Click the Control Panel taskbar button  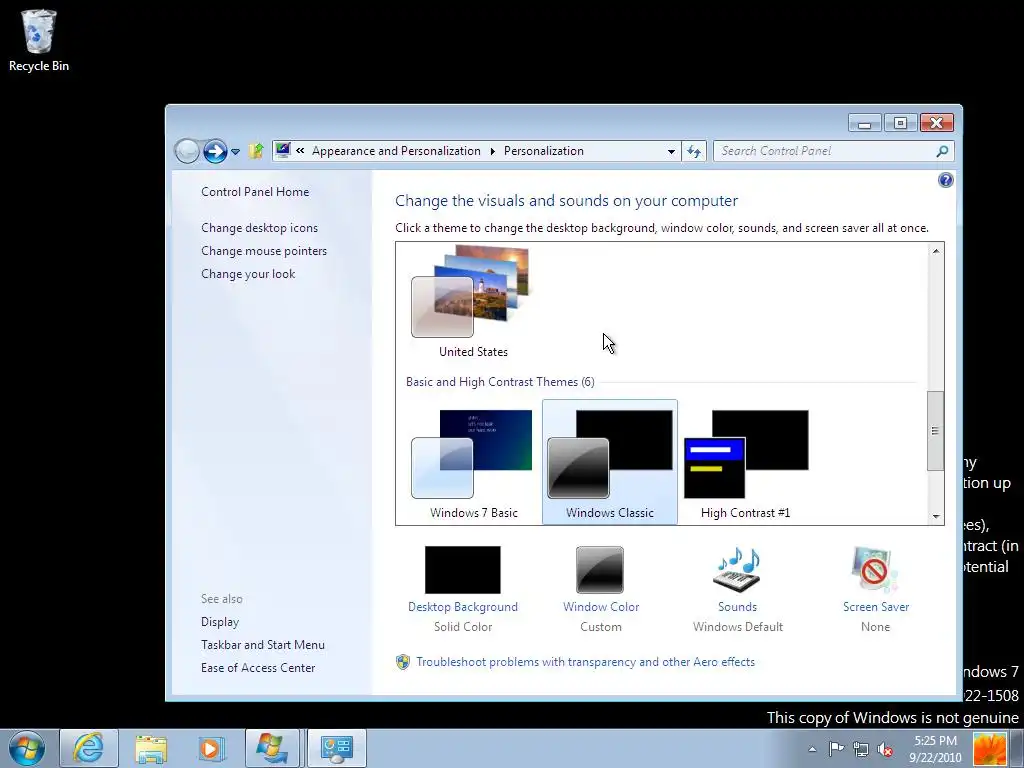coord(337,748)
